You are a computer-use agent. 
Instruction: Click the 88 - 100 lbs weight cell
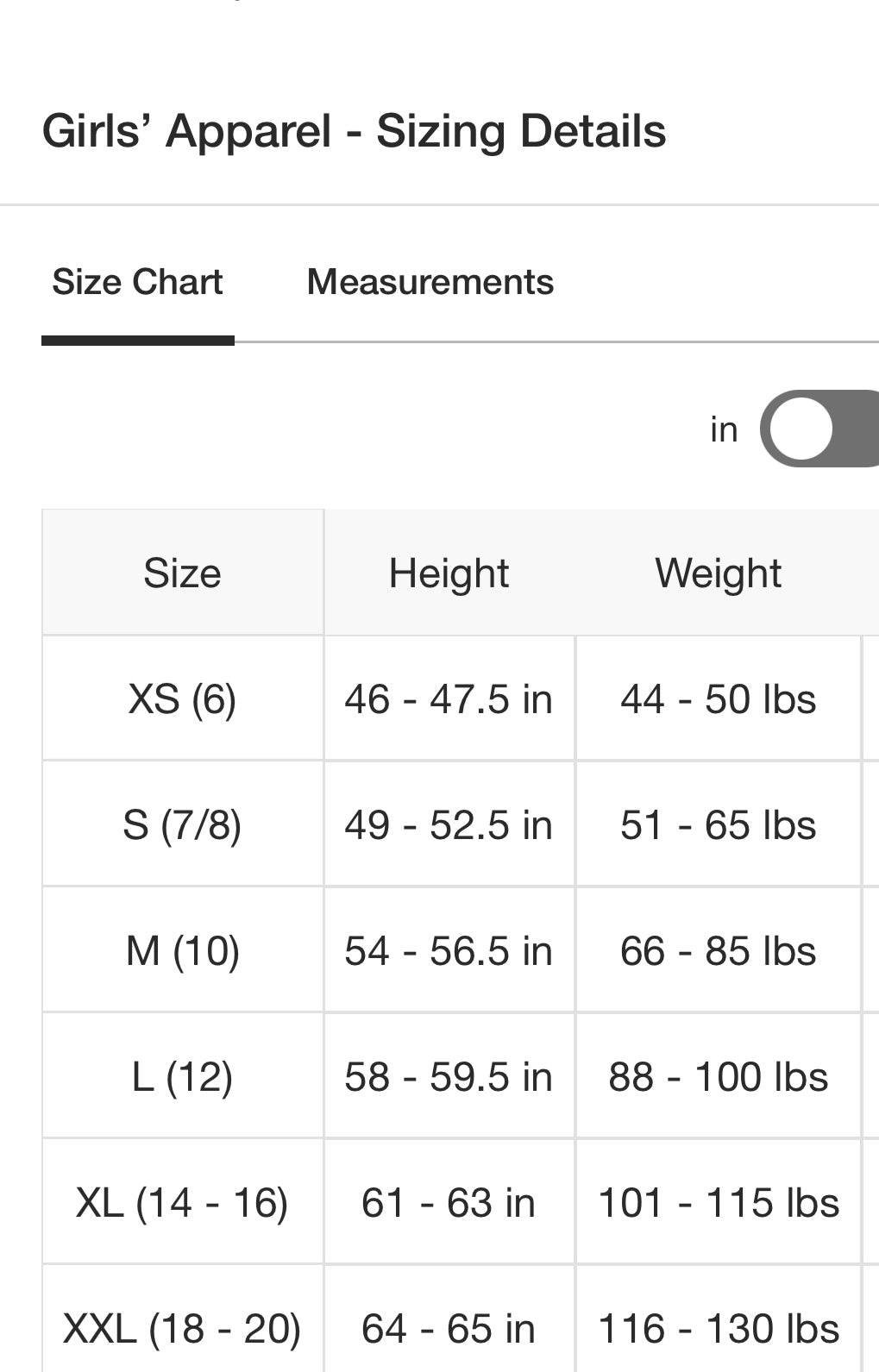click(718, 1077)
